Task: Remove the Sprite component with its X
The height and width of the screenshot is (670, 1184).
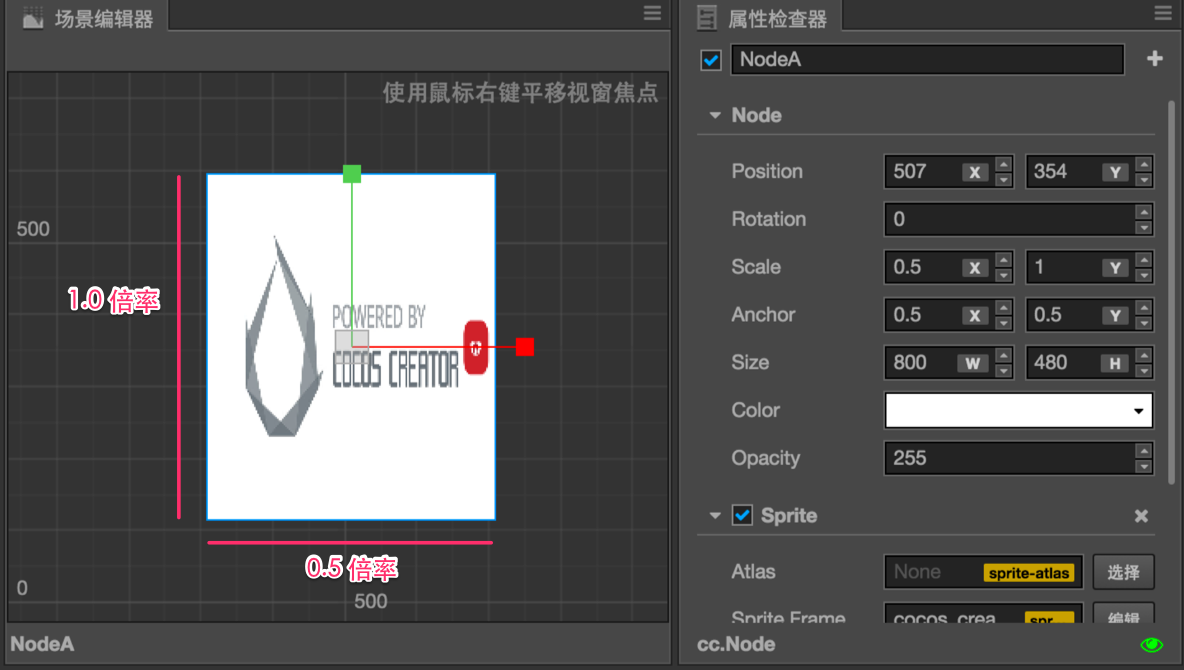Action: pyautogui.click(x=1141, y=516)
